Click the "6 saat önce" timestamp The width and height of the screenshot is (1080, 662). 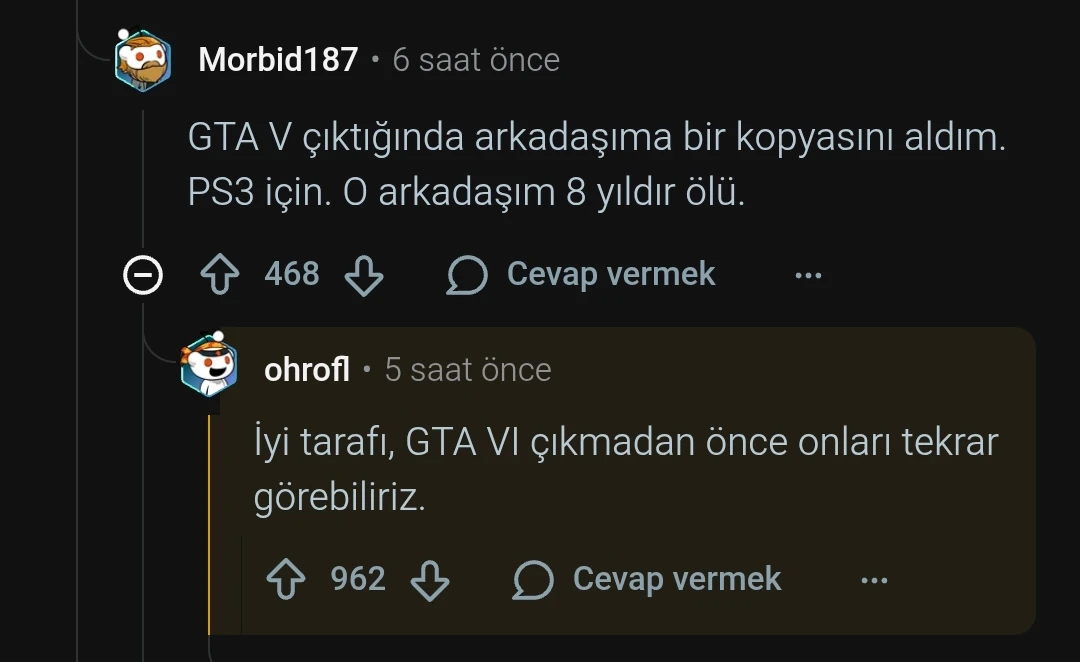click(x=476, y=60)
